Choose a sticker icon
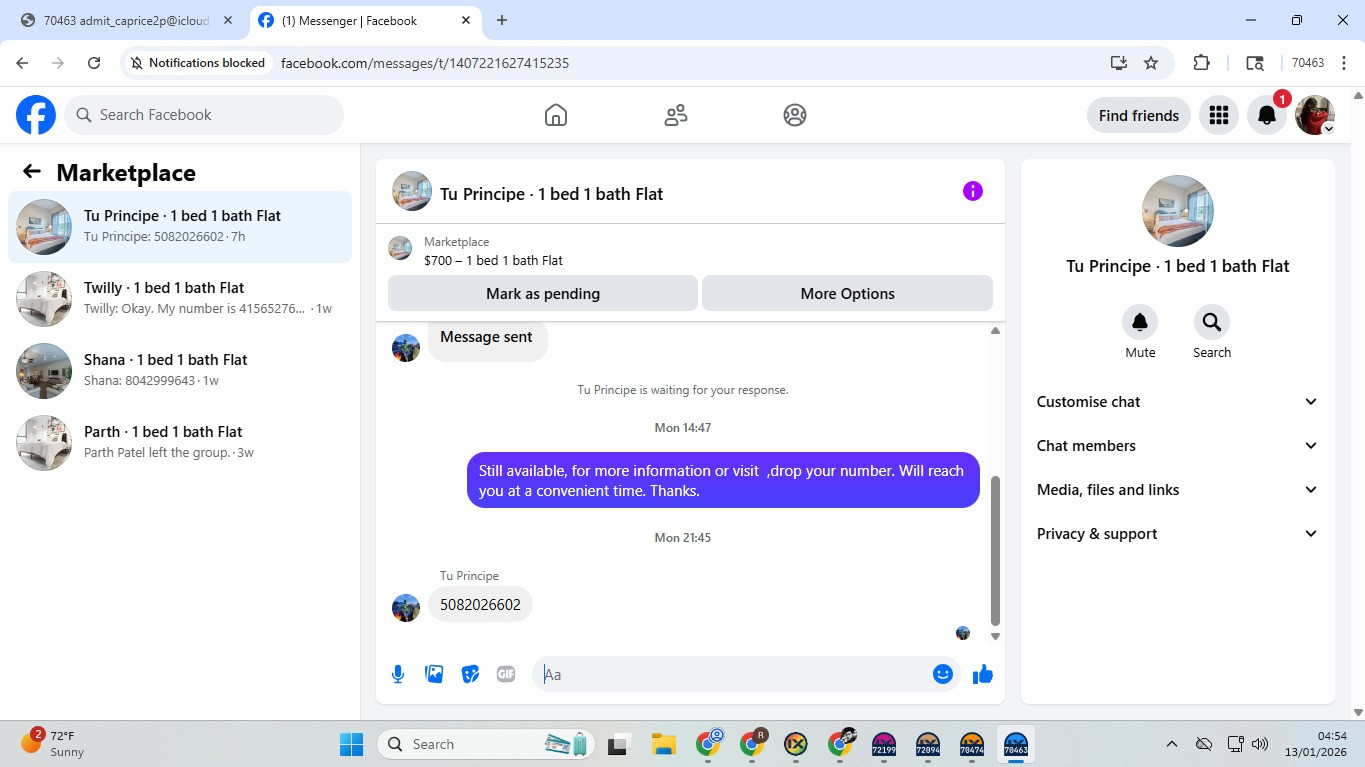 (470, 674)
